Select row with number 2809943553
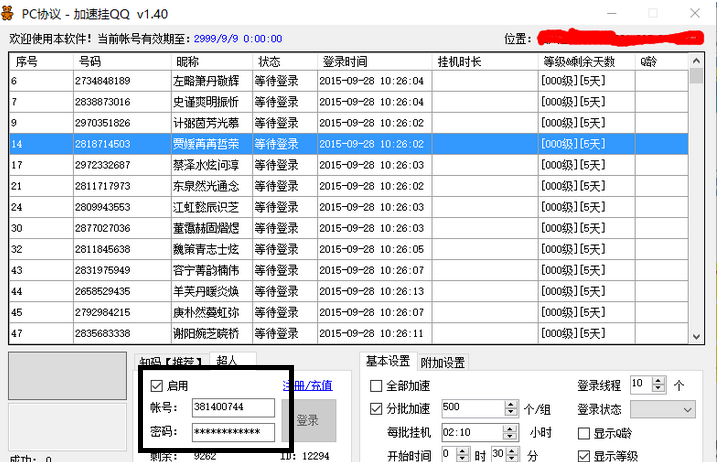The height and width of the screenshot is (462, 719). click(348, 207)
